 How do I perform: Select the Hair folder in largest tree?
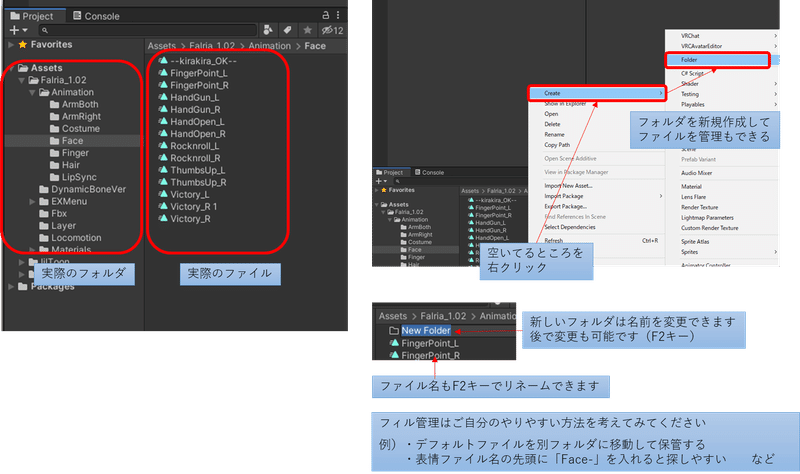pos(65,165)
